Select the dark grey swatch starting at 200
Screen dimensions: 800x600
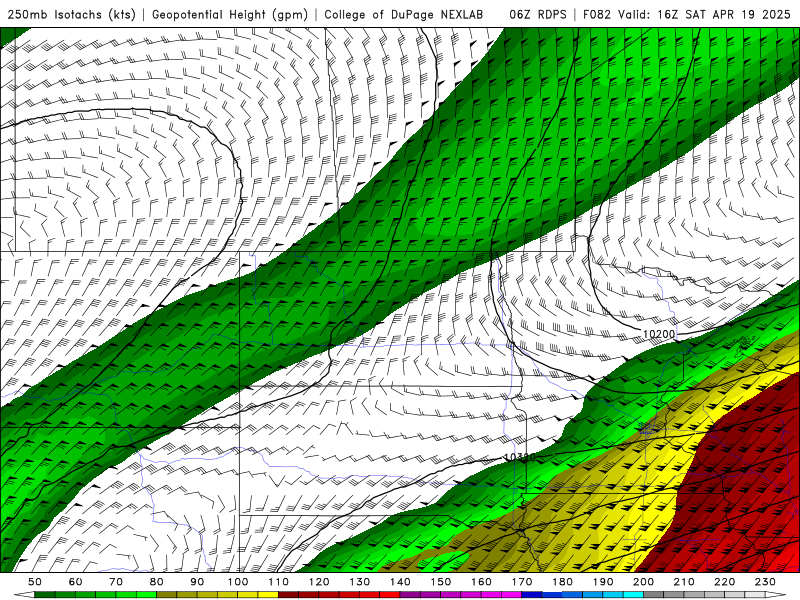[654, 595]
